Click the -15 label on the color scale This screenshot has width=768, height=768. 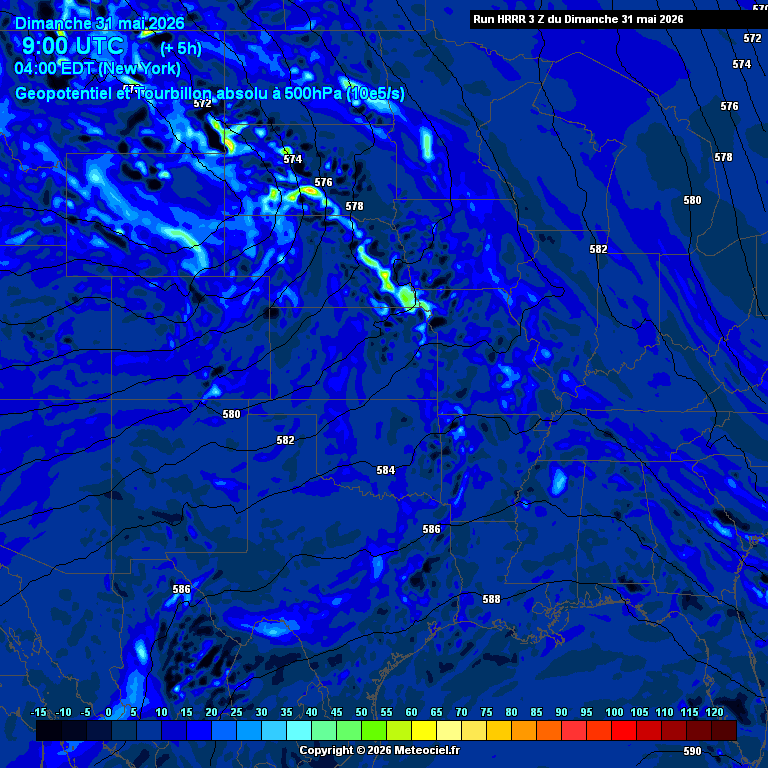(x=38, y=712)
